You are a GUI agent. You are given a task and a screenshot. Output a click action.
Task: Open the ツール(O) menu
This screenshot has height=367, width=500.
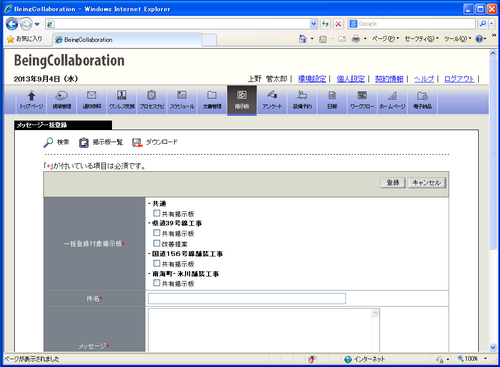[x=457, y=39]
